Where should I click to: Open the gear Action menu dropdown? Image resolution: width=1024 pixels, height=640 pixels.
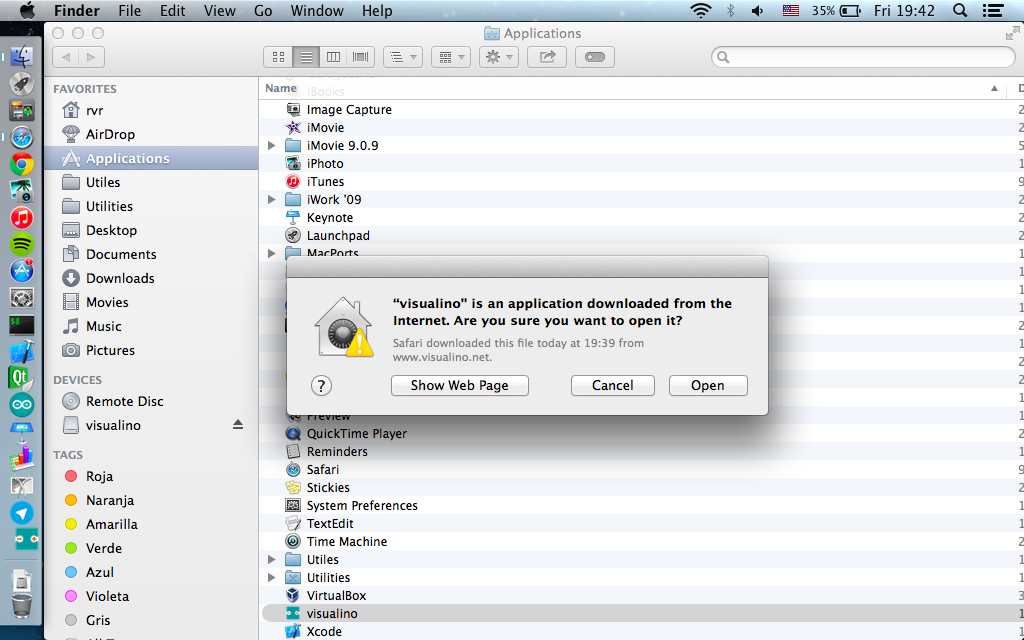point(499,57)
